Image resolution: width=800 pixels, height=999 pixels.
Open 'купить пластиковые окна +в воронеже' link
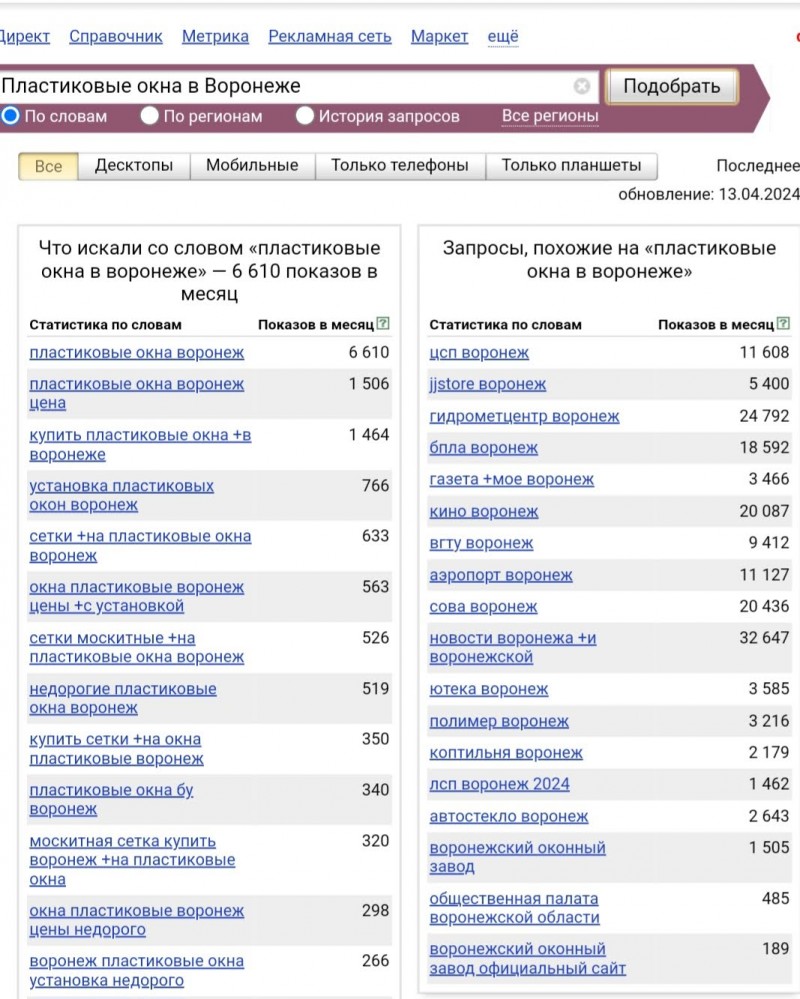click(140, 445)
